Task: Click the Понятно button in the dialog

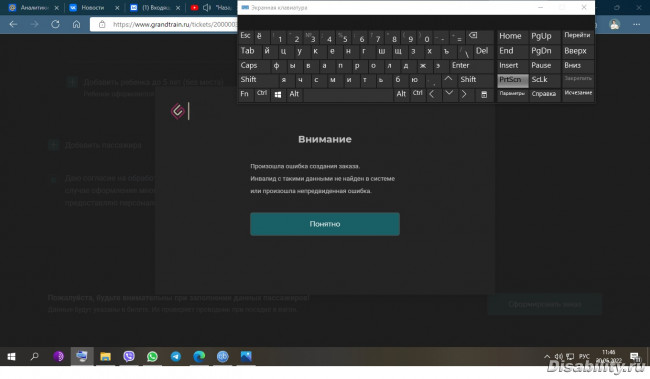Action: point(325,224)
